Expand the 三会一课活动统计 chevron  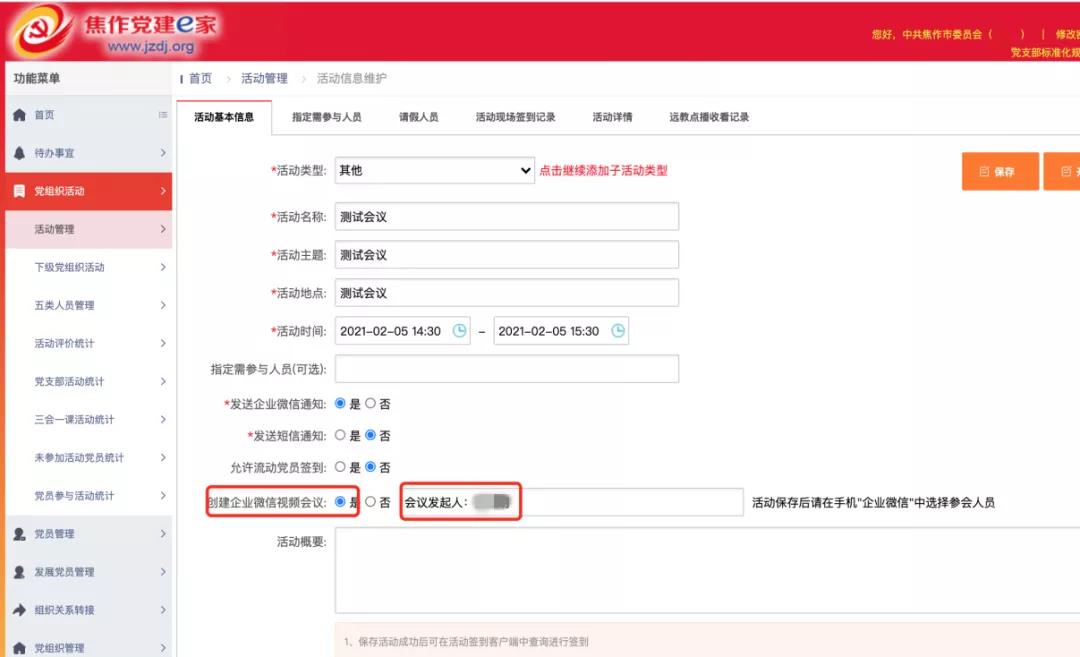coord(163,419)
